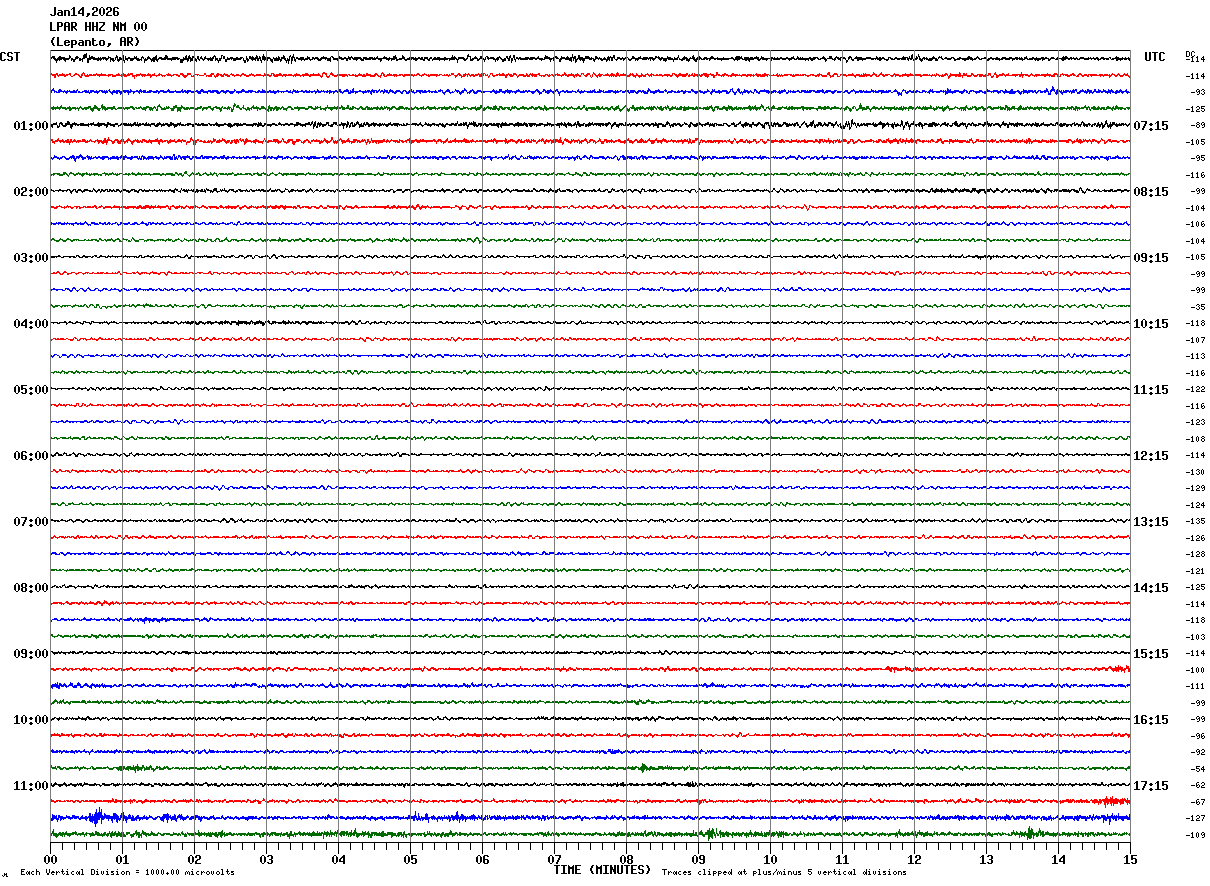Click the 09:15 UTC time label
This screenshot has height=886, width=1210.
tap(1151, 258)
